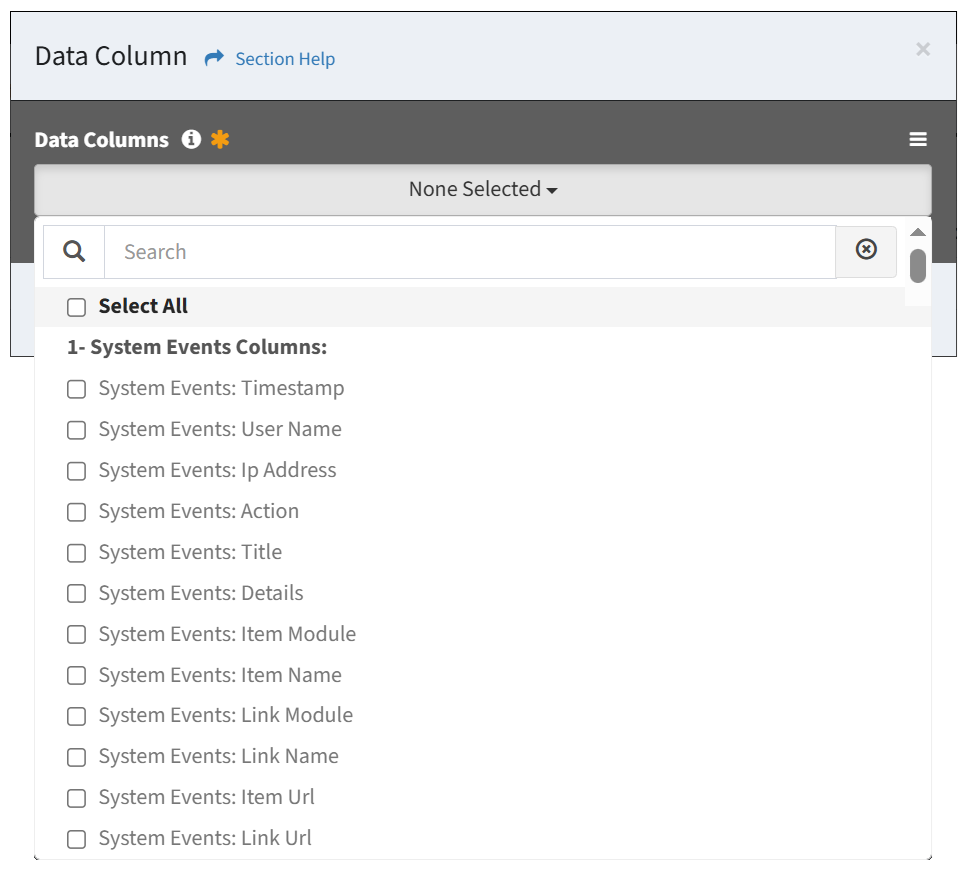Click the Section Help arrow icon
Screen dimensions: 965x871
click(214, 58)
